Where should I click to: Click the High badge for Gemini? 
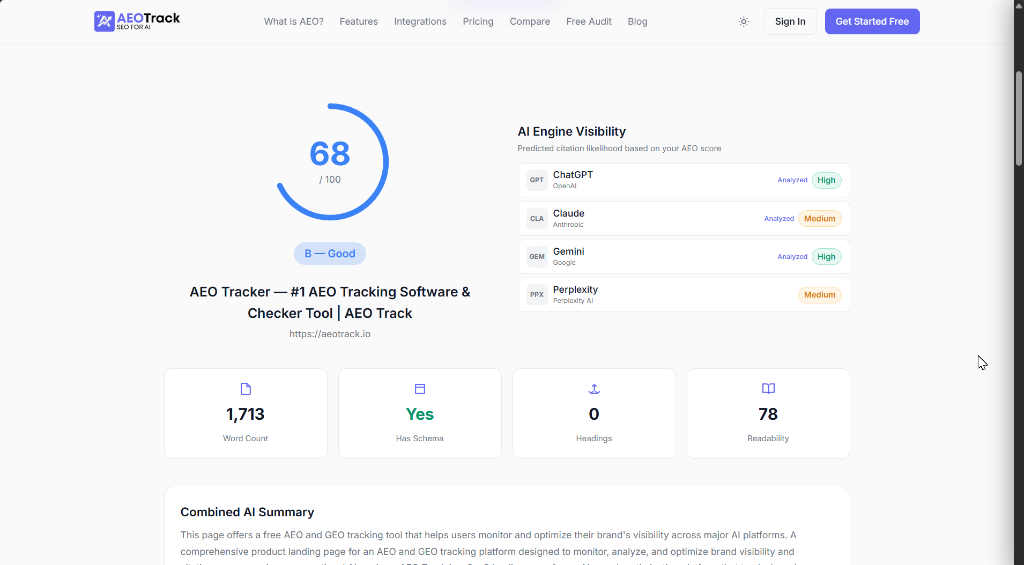point(826,257)
